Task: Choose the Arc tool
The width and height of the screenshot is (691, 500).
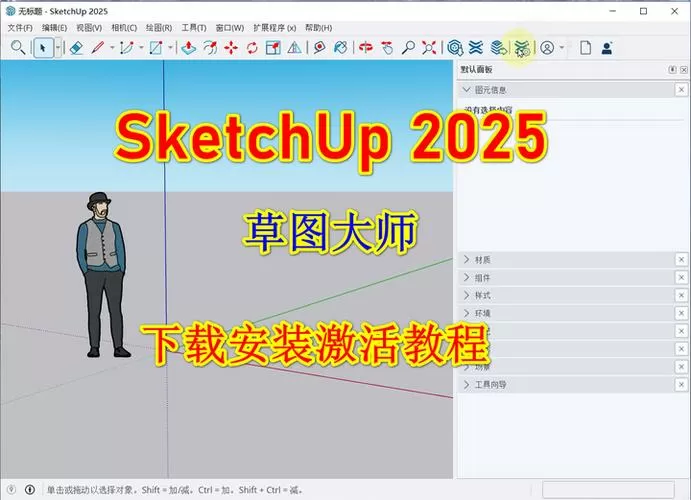Action: pos(126,48)
